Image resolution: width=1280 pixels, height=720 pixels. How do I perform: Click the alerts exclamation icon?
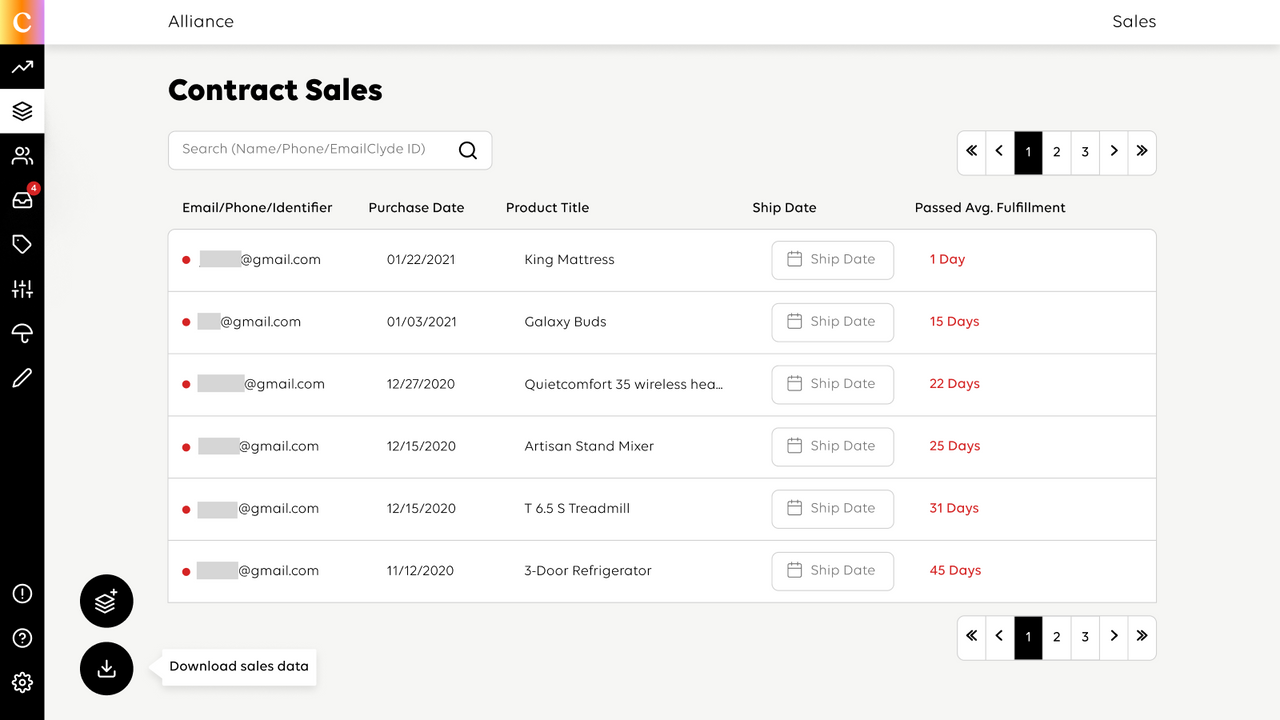coord(22,593)
